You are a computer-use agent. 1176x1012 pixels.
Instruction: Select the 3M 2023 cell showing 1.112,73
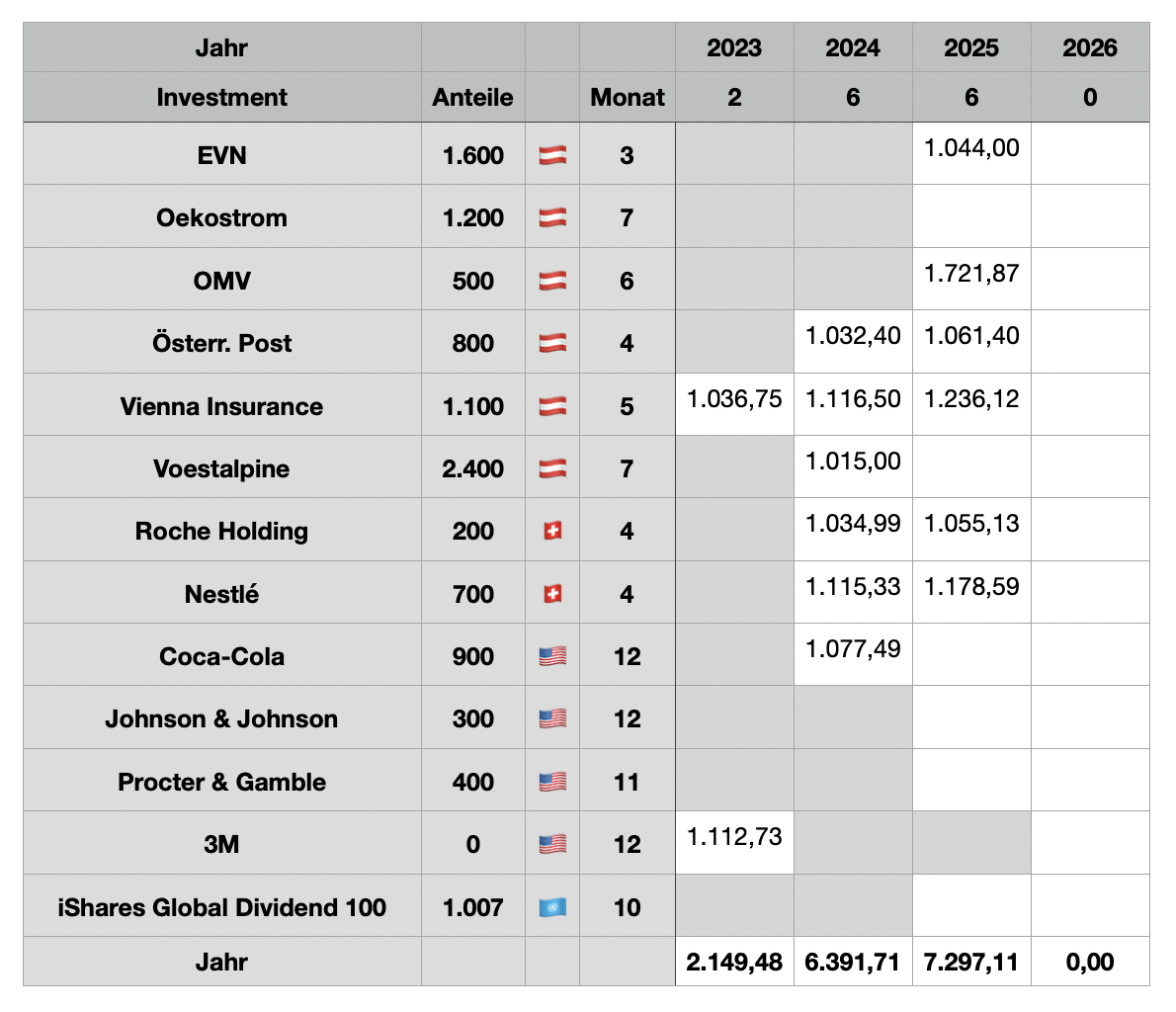[x=734, y=837]
